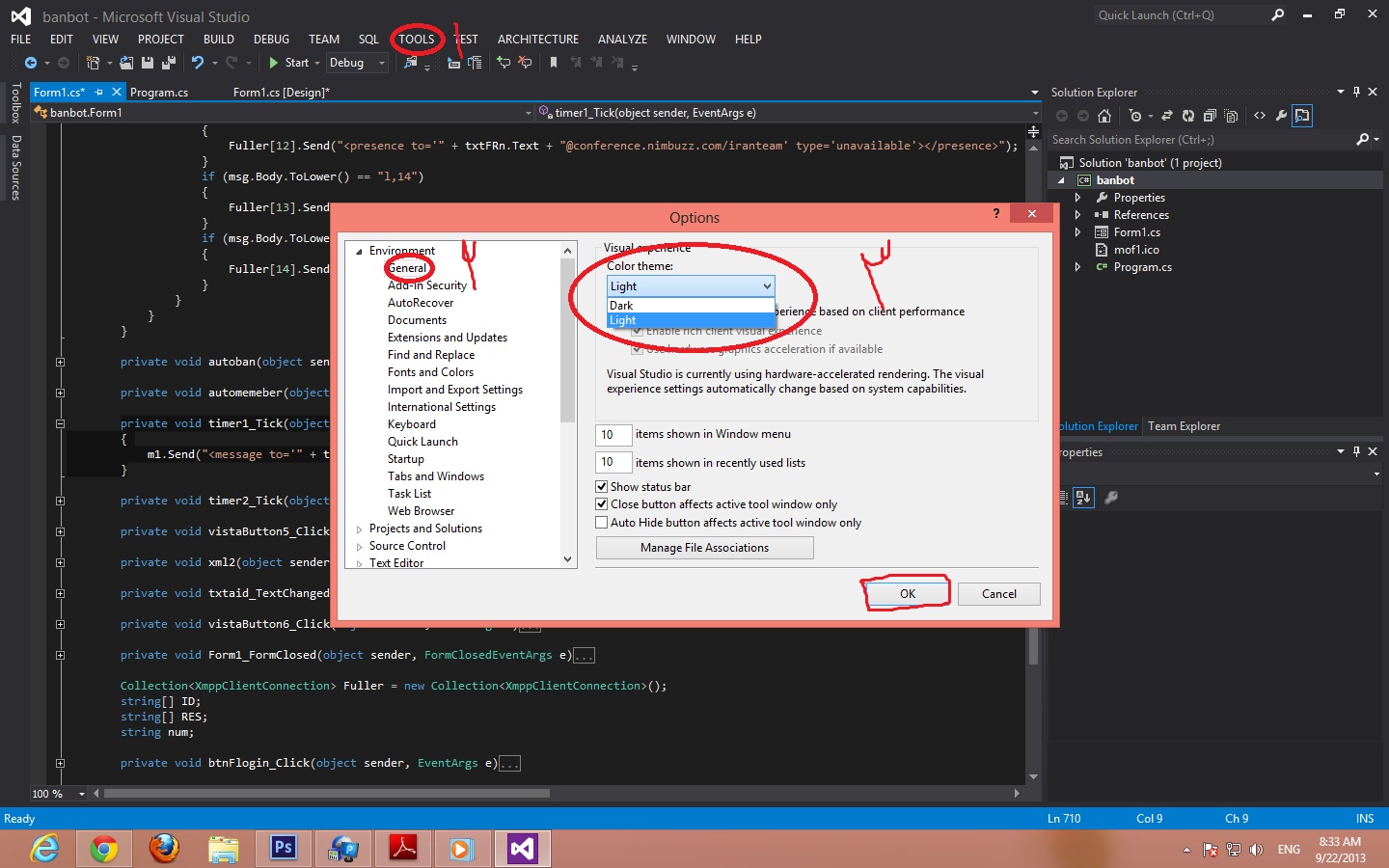Select Fonts and Colors in options tree
The height and width of the screenshot is (868, 1389).
(x=430, y=372)
